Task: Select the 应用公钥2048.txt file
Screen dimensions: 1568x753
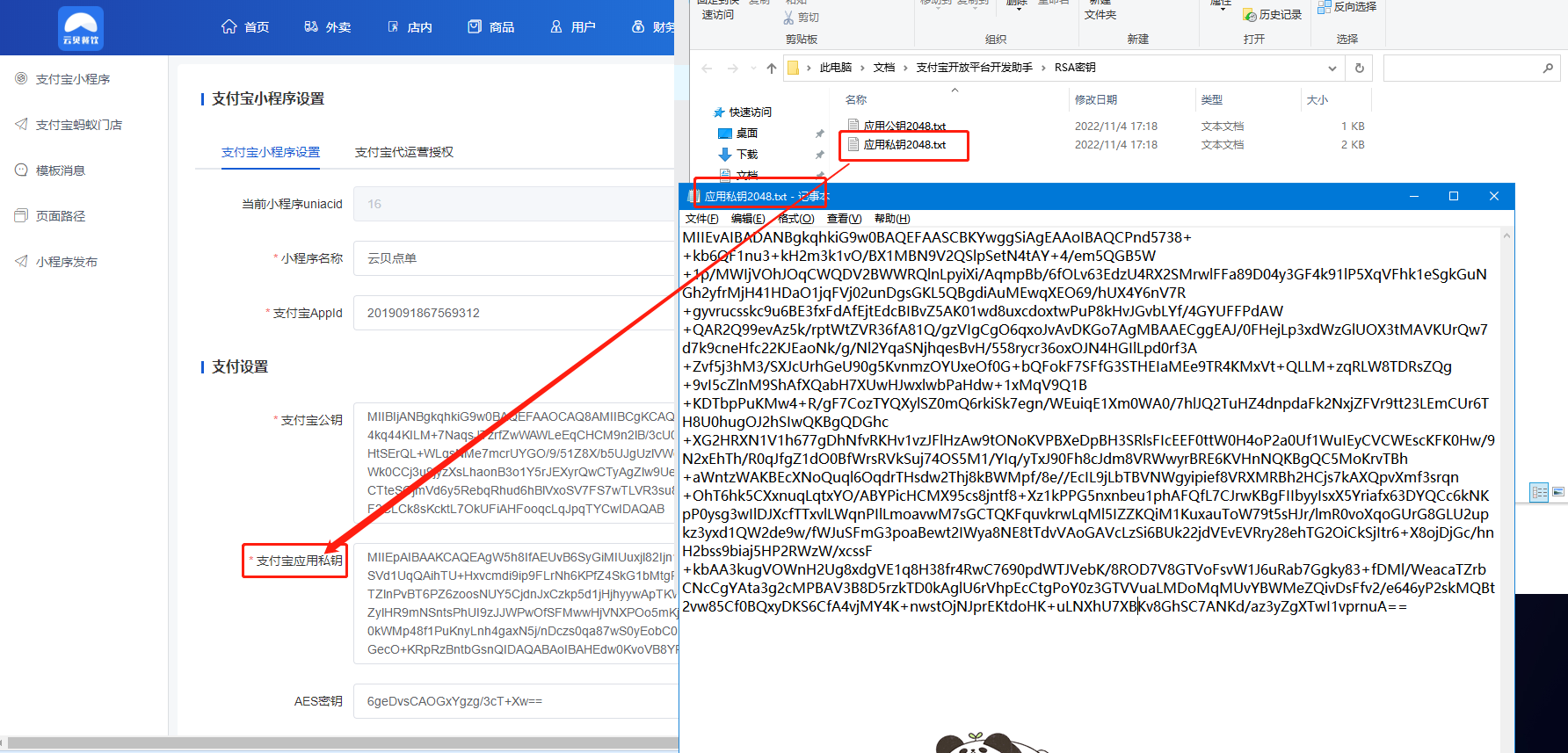Action: [897, 126]
